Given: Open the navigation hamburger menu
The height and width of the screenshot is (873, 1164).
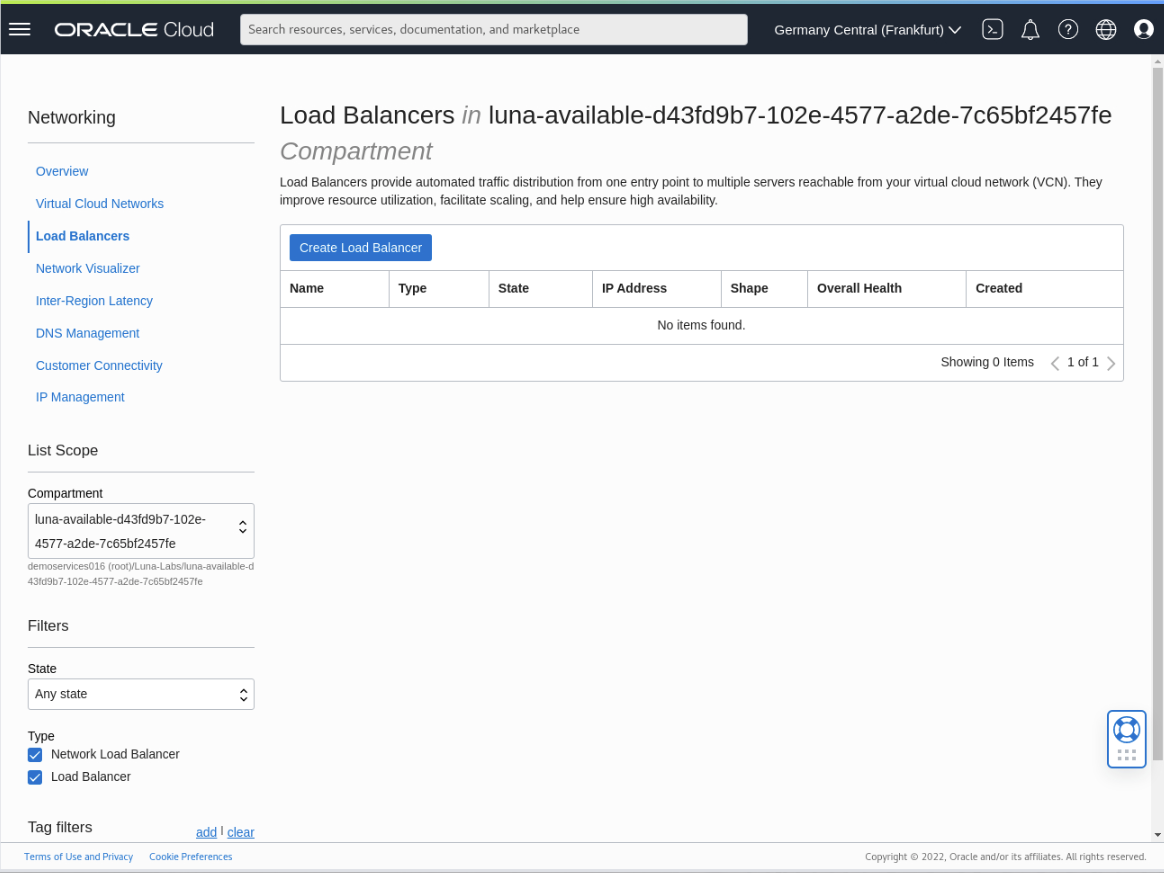Looking at the screenshot, I should click(19, 28).
